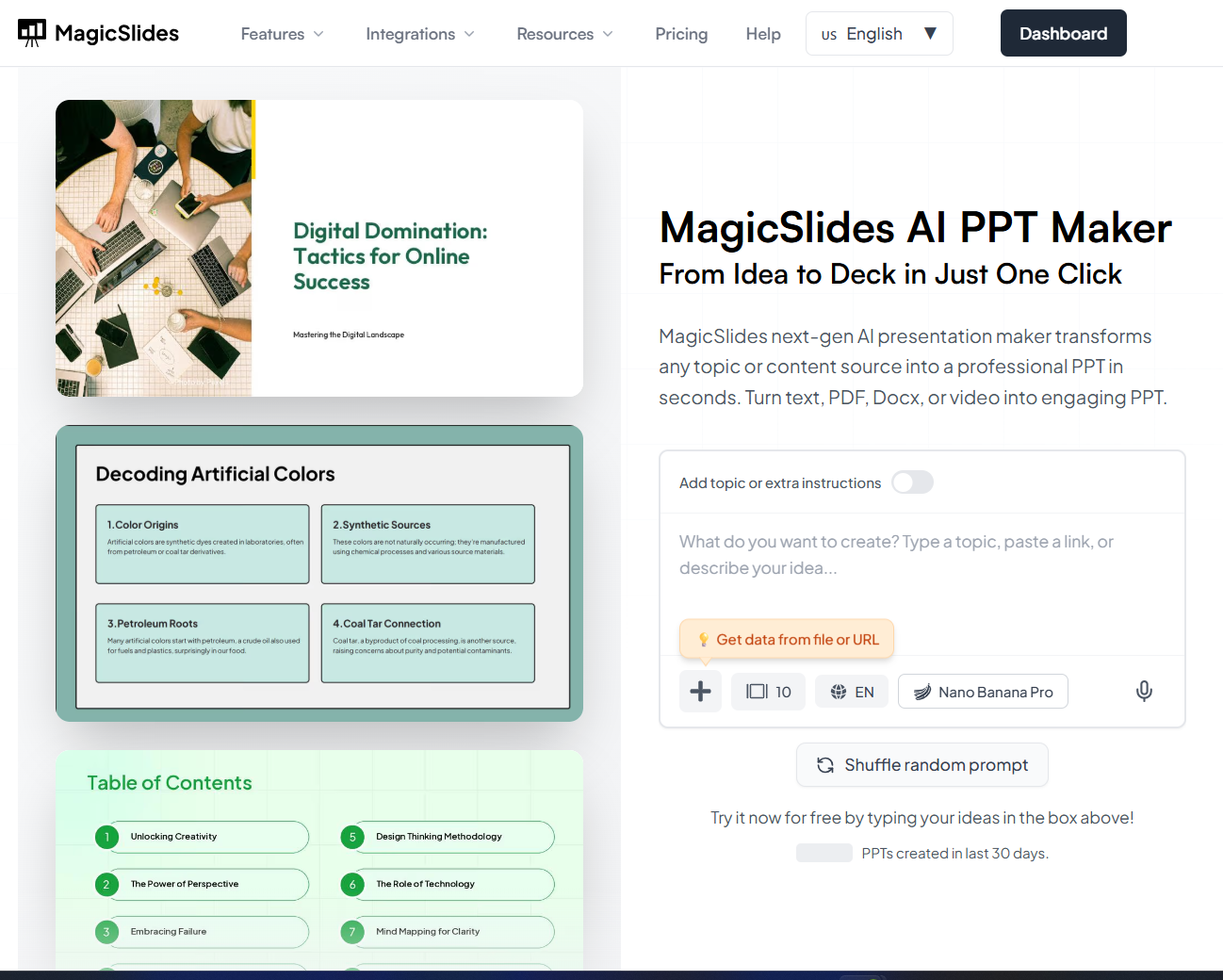Click the '2.Synthetic Sources' card

point(428,545)
